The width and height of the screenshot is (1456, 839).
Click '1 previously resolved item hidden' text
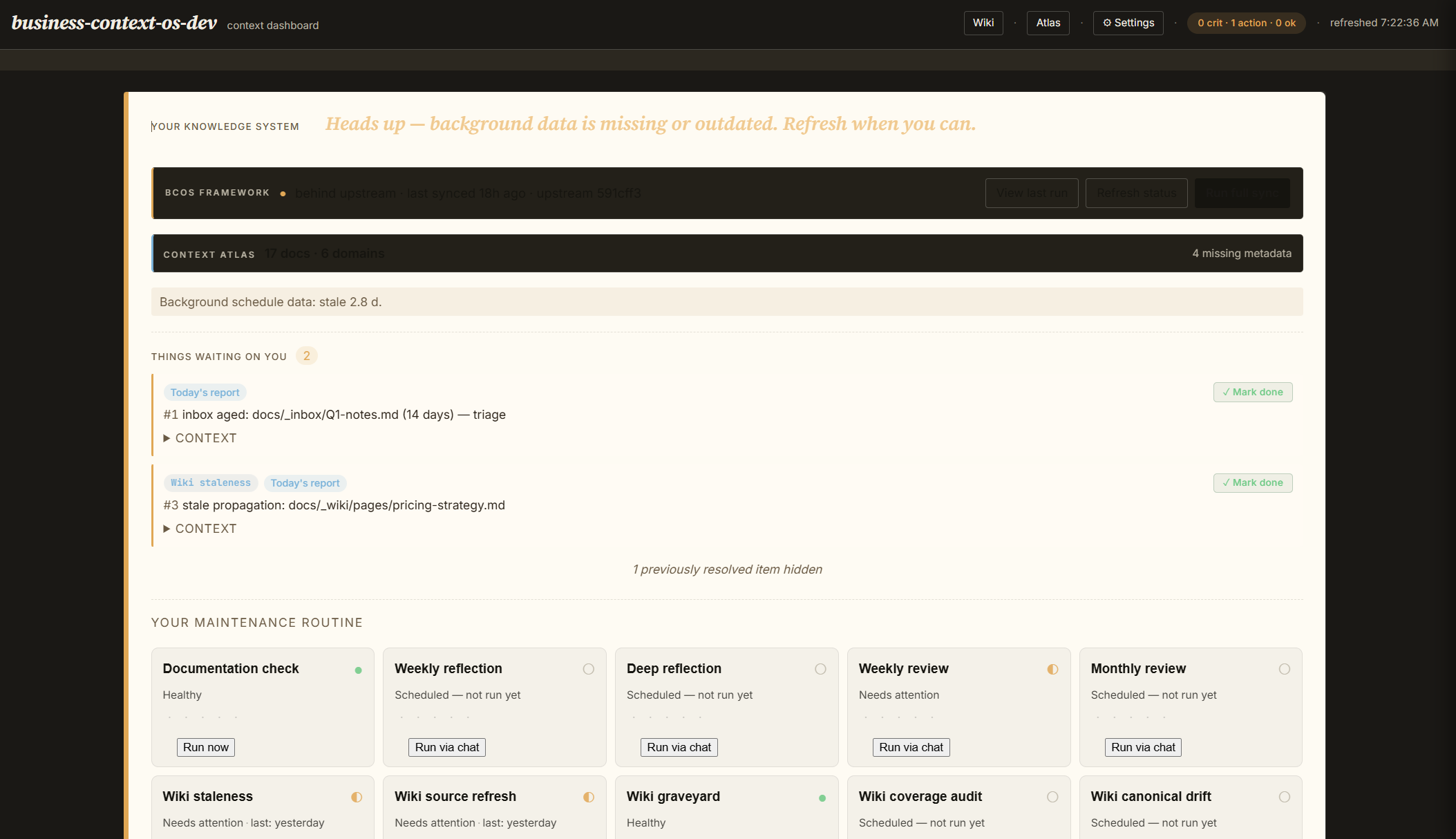(x=727, y=569)
